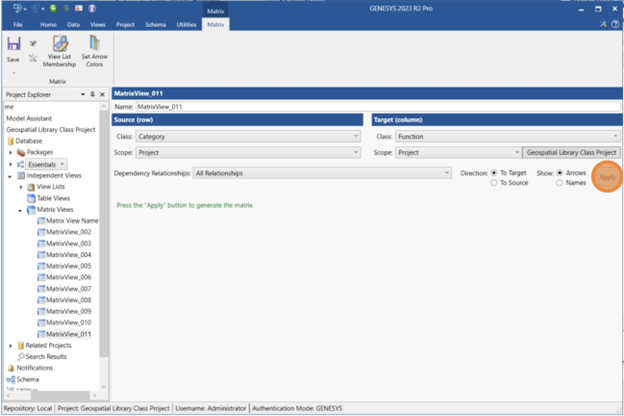This screenshot has width=624, height=416.
Task: Switch to the Schema ribbon tab
Action: click(x=155, y=23)
